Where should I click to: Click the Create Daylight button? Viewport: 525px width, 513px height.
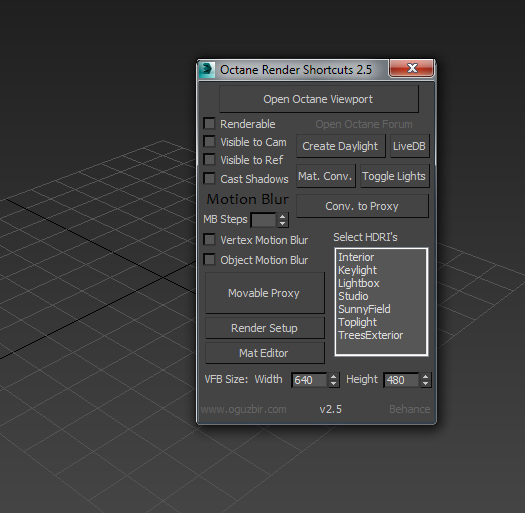[341, 146]
